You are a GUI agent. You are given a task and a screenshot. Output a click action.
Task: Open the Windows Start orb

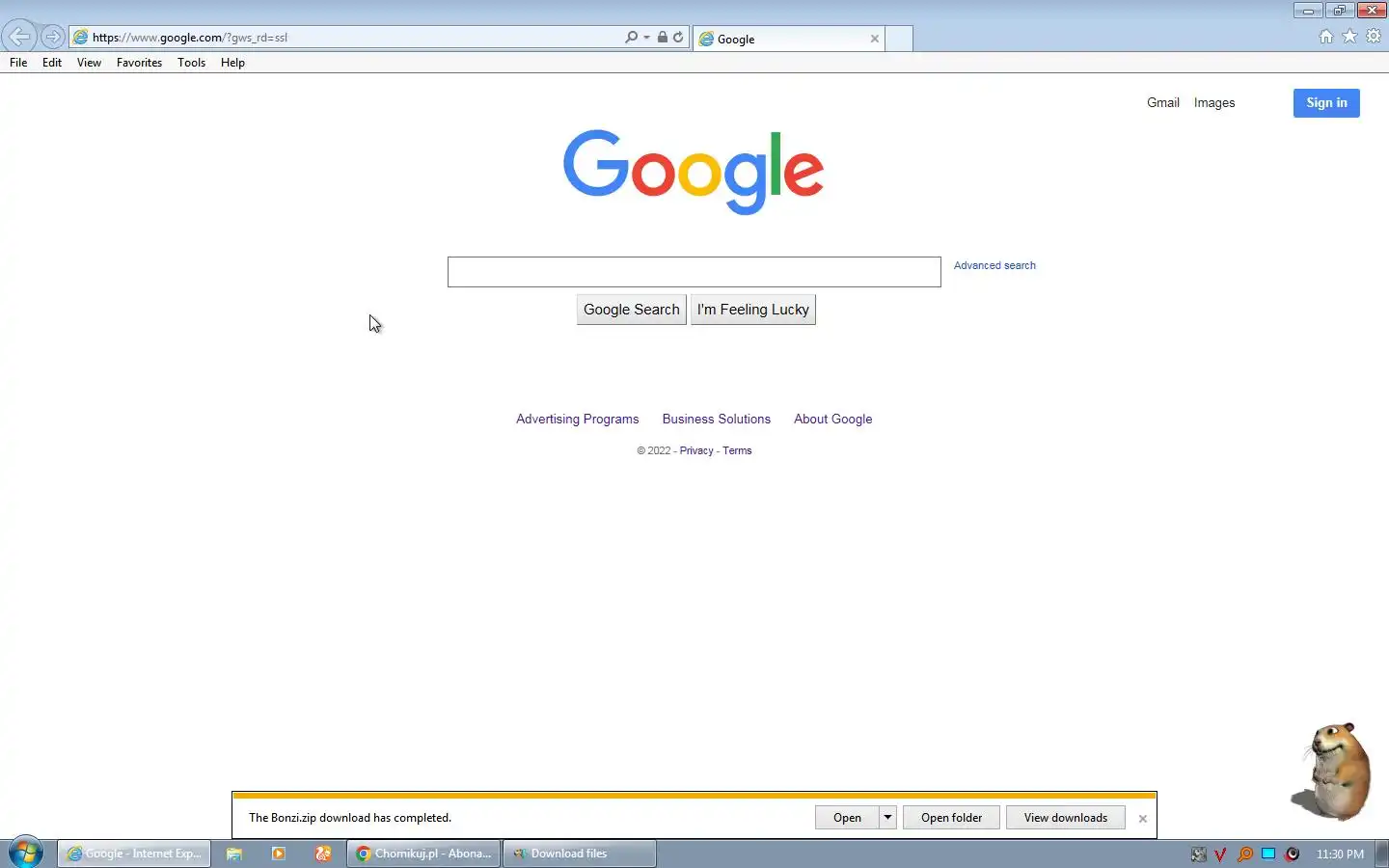pos(25,853)
